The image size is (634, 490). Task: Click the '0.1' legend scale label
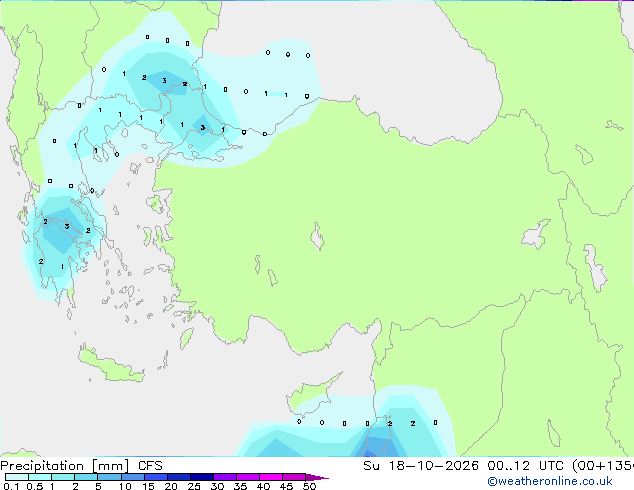click(x=11, y=486)
